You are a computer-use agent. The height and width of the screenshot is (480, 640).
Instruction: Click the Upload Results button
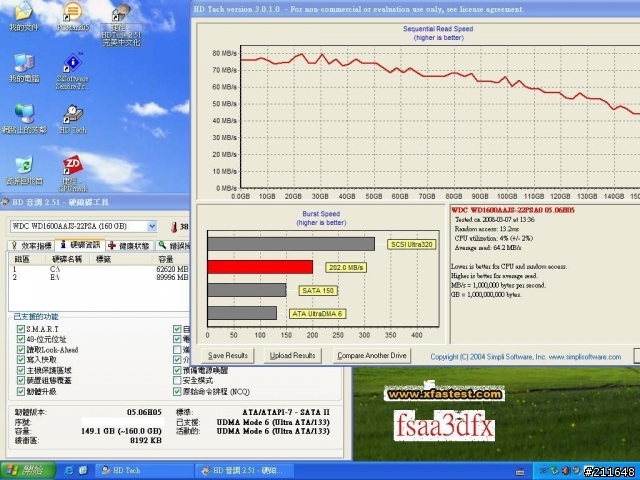coord(293,356)
